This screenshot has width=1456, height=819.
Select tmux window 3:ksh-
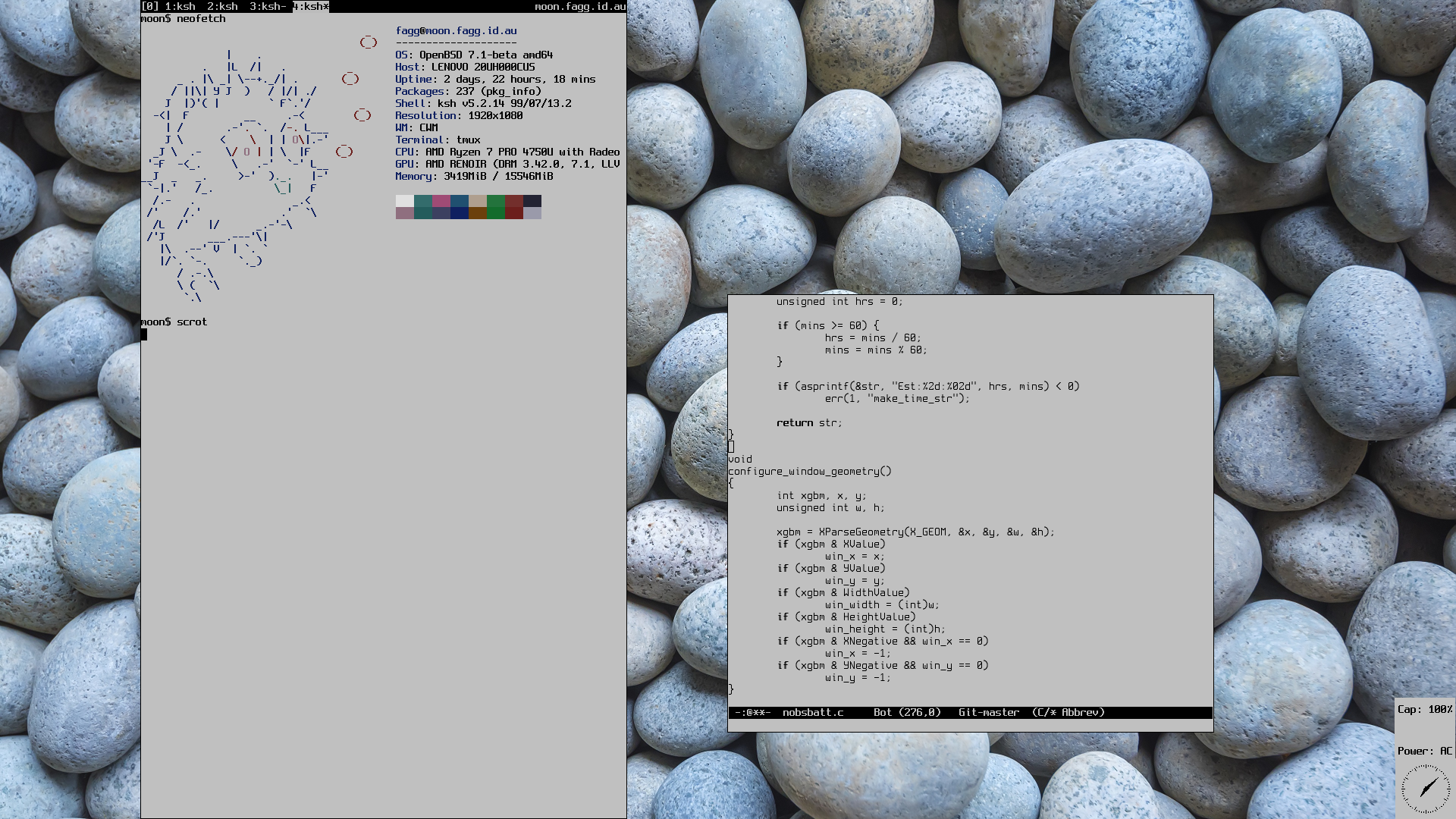268,6
